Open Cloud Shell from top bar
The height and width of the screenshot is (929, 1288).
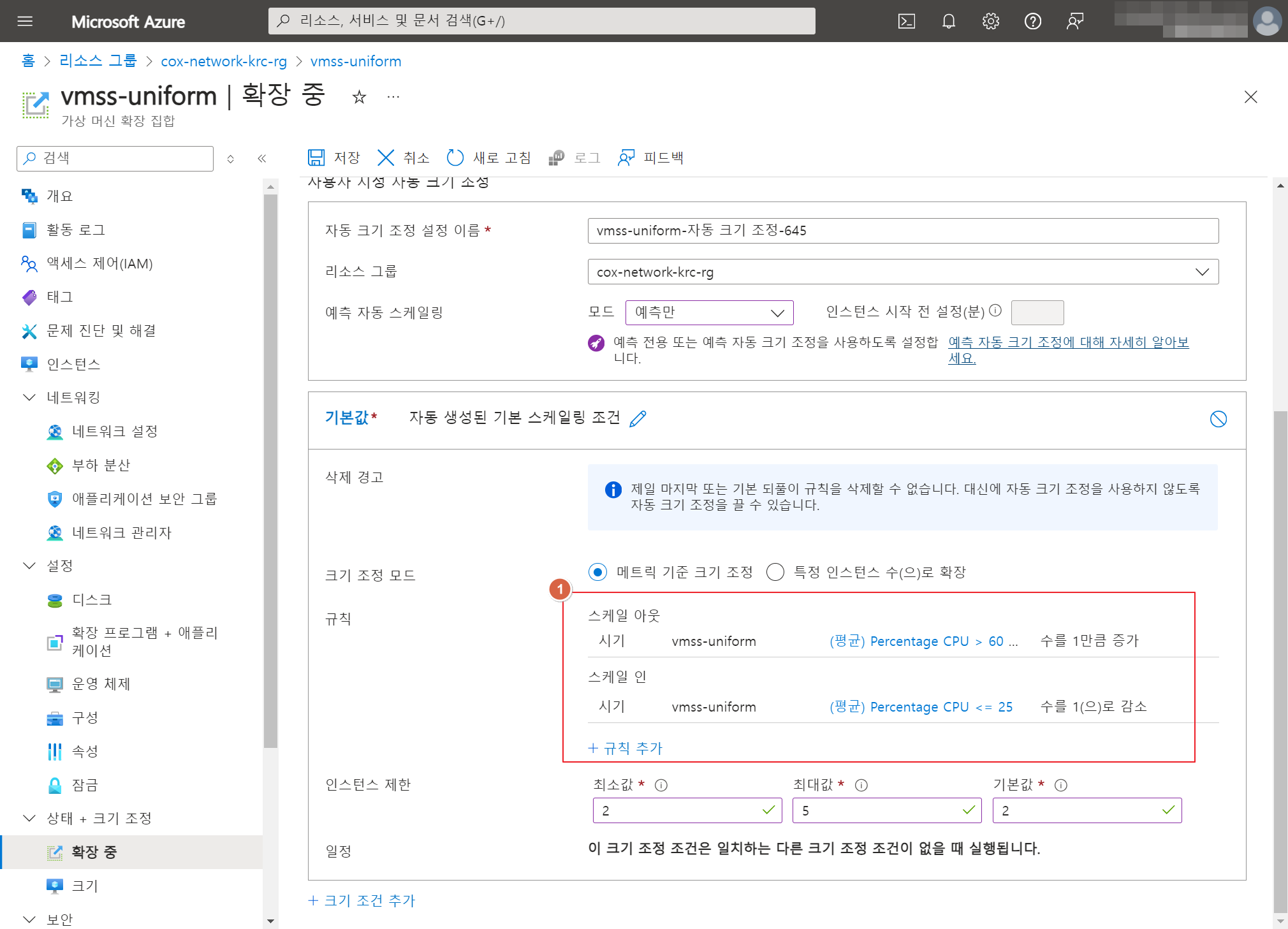(x=906, y=21)
